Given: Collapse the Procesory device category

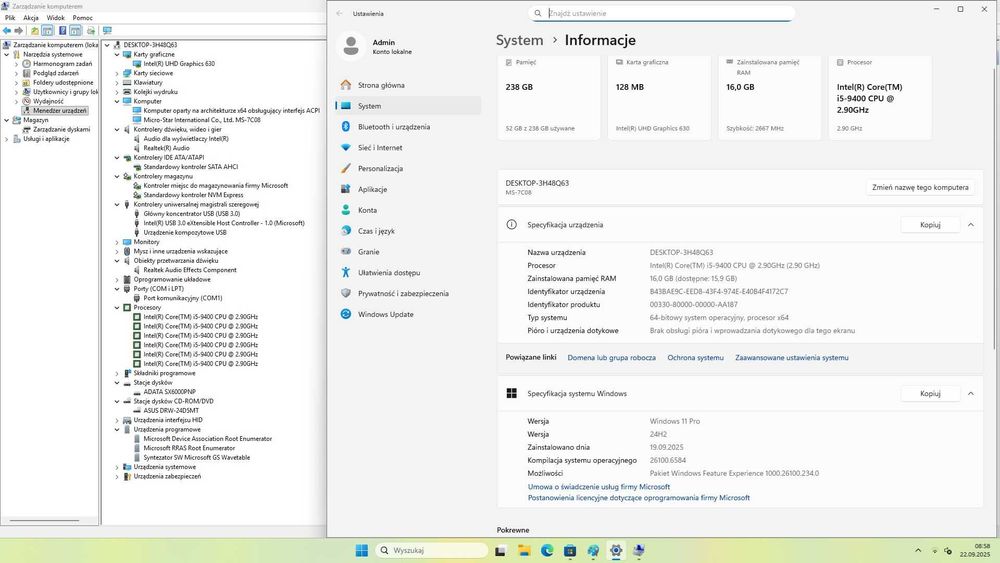Looking at the screenshot, I should (117, 308).
